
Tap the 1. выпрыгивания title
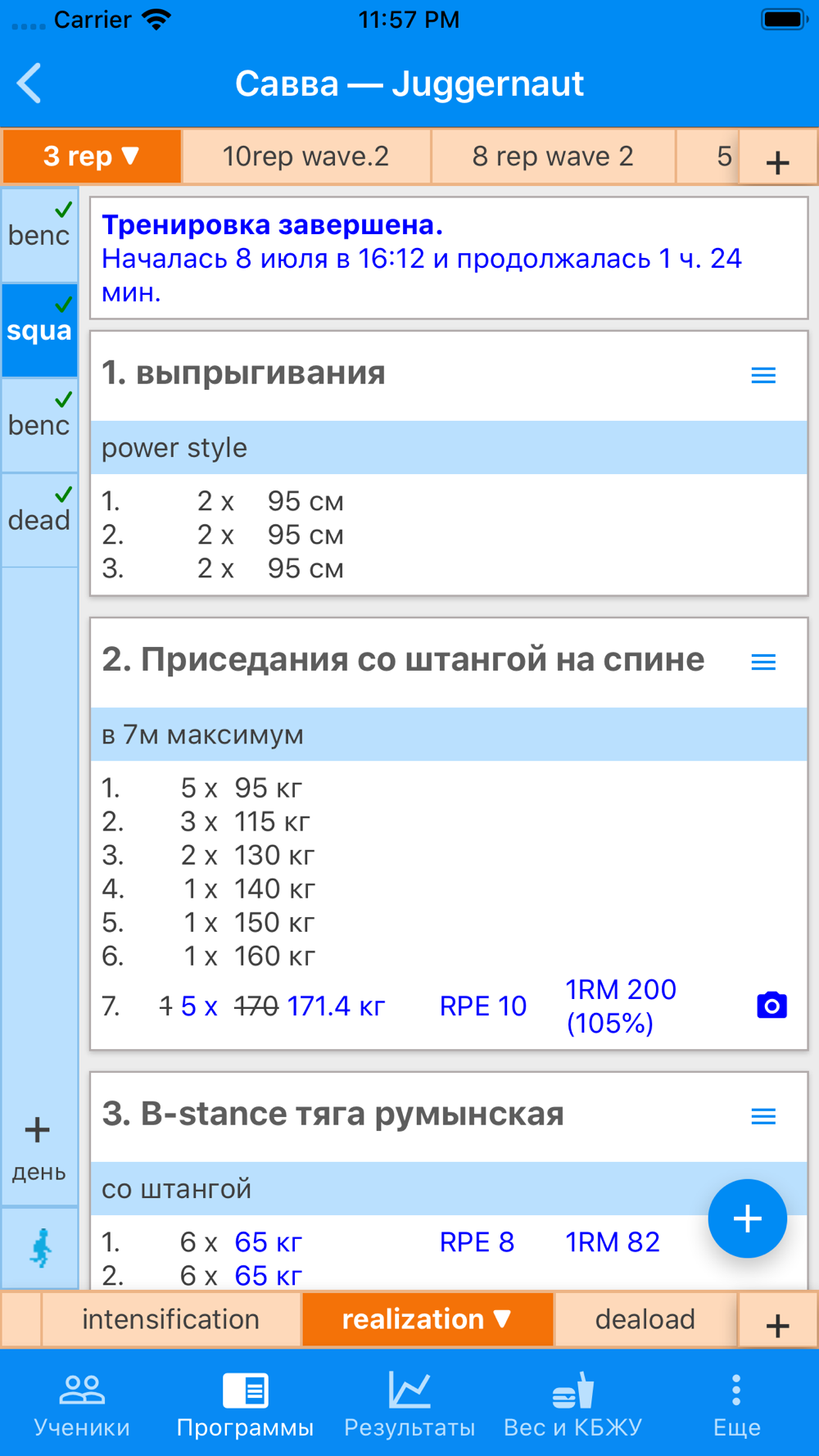tap(243, 373)
